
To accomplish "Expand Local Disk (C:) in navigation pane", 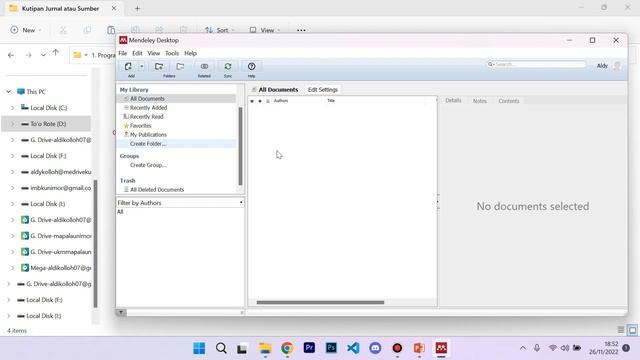I will pyautogui.click(x=12, y=108).
